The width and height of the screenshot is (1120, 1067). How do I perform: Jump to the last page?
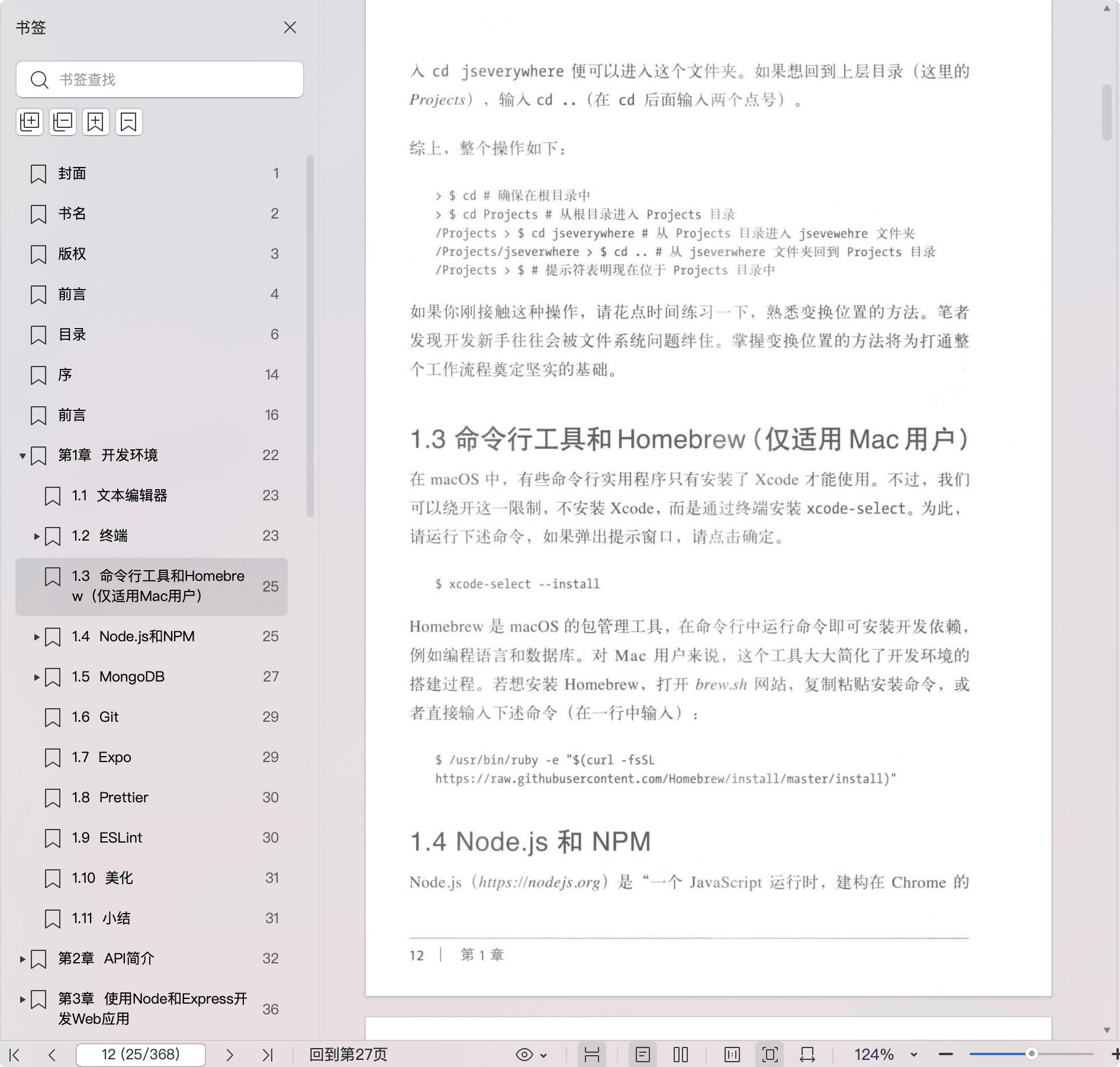tap(268, 1055)
